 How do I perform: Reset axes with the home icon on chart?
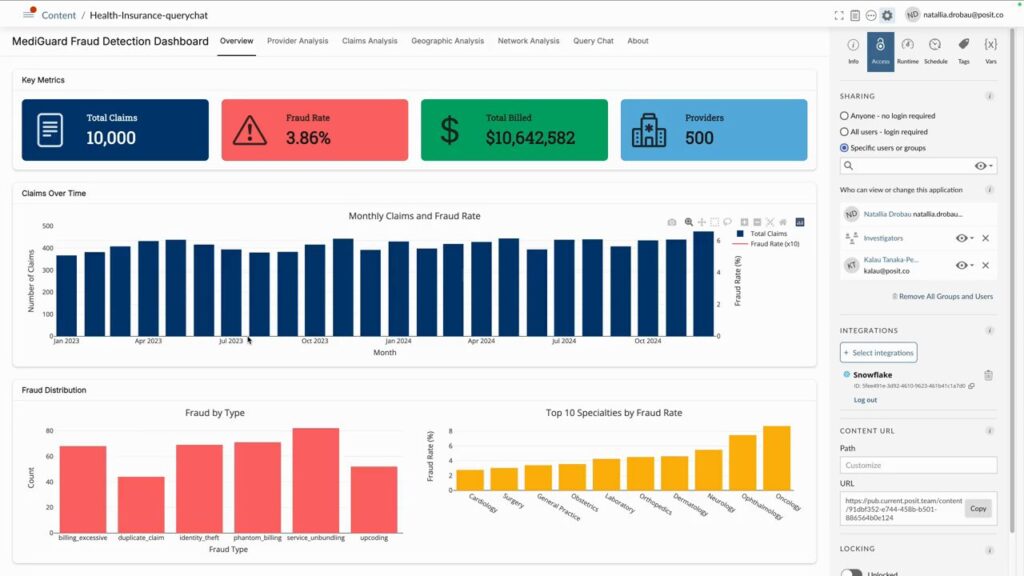[x=783, y=222]
